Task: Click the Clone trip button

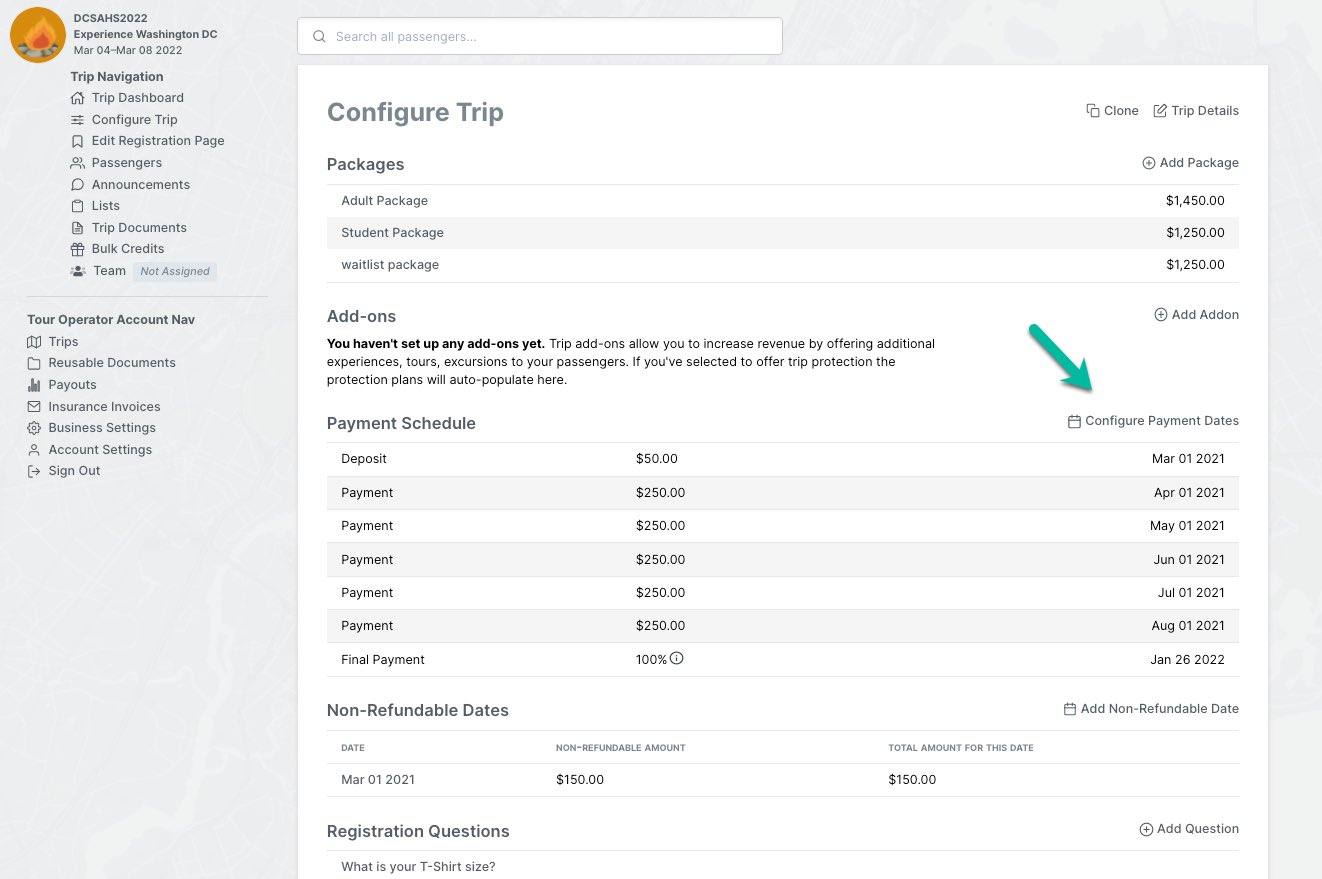Action: [x=1112, y=111]
